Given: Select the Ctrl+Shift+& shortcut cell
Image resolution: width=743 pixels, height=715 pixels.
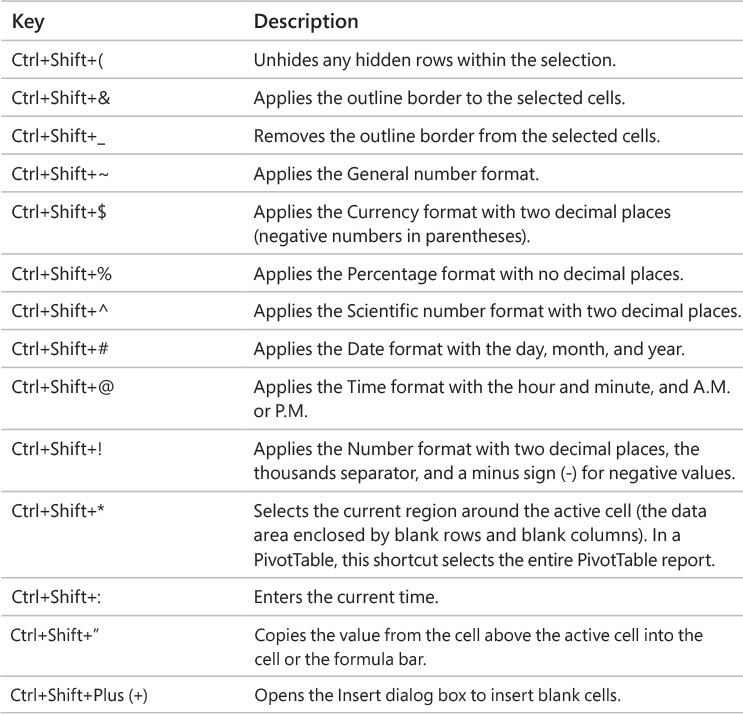Looking at the screenshot, I should click(x=61, y=98).
